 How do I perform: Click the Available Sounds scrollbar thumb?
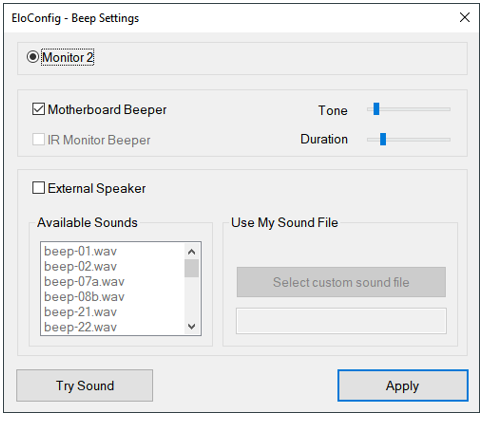pyautogui.click(x=192, y=268)
